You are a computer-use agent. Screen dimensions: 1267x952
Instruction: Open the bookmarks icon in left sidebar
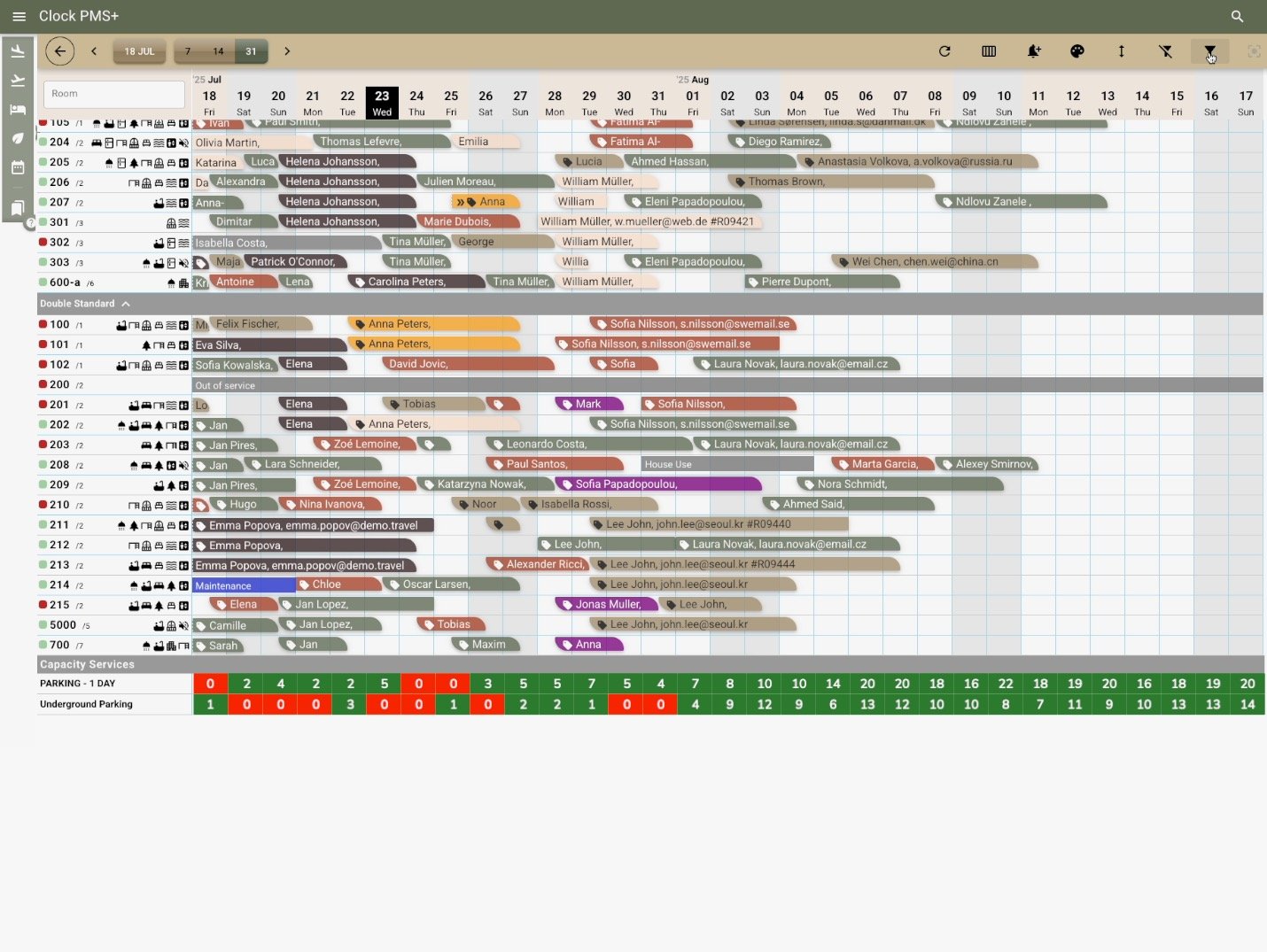pos(18,208)
